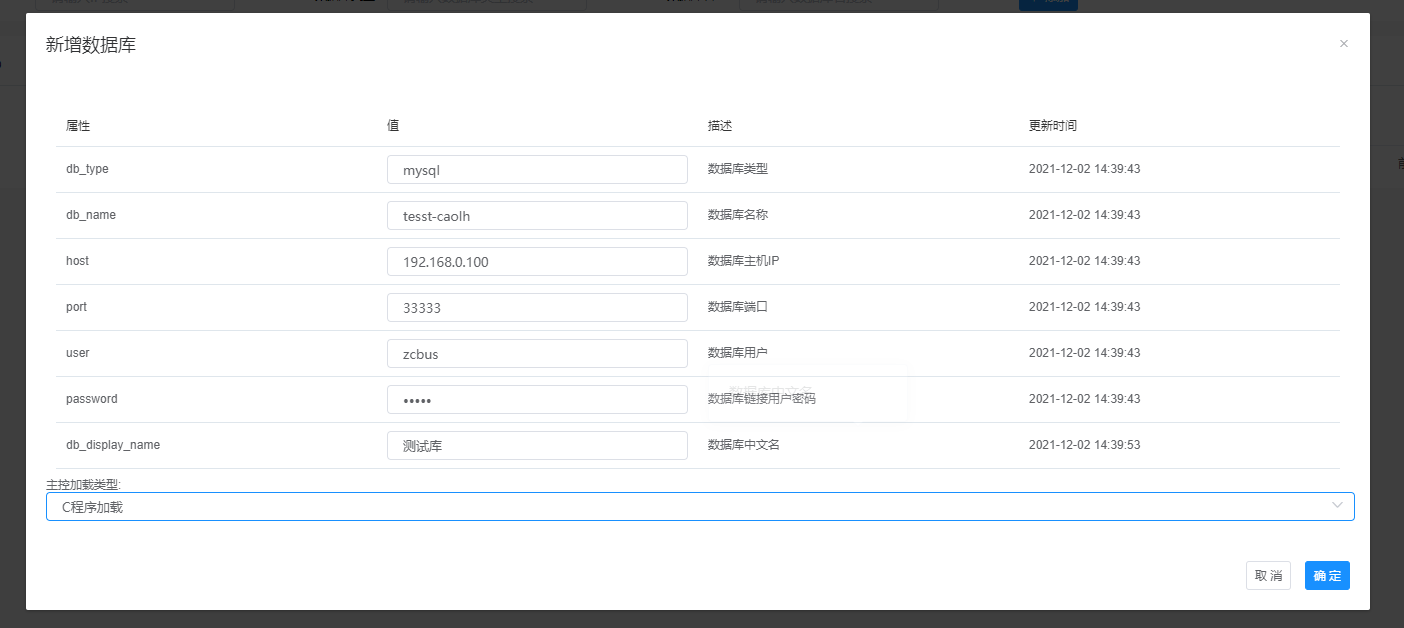This screenshot has height=628, width=1404.
Task: Click the 更新时间 column header
Action: [1052, 126]
